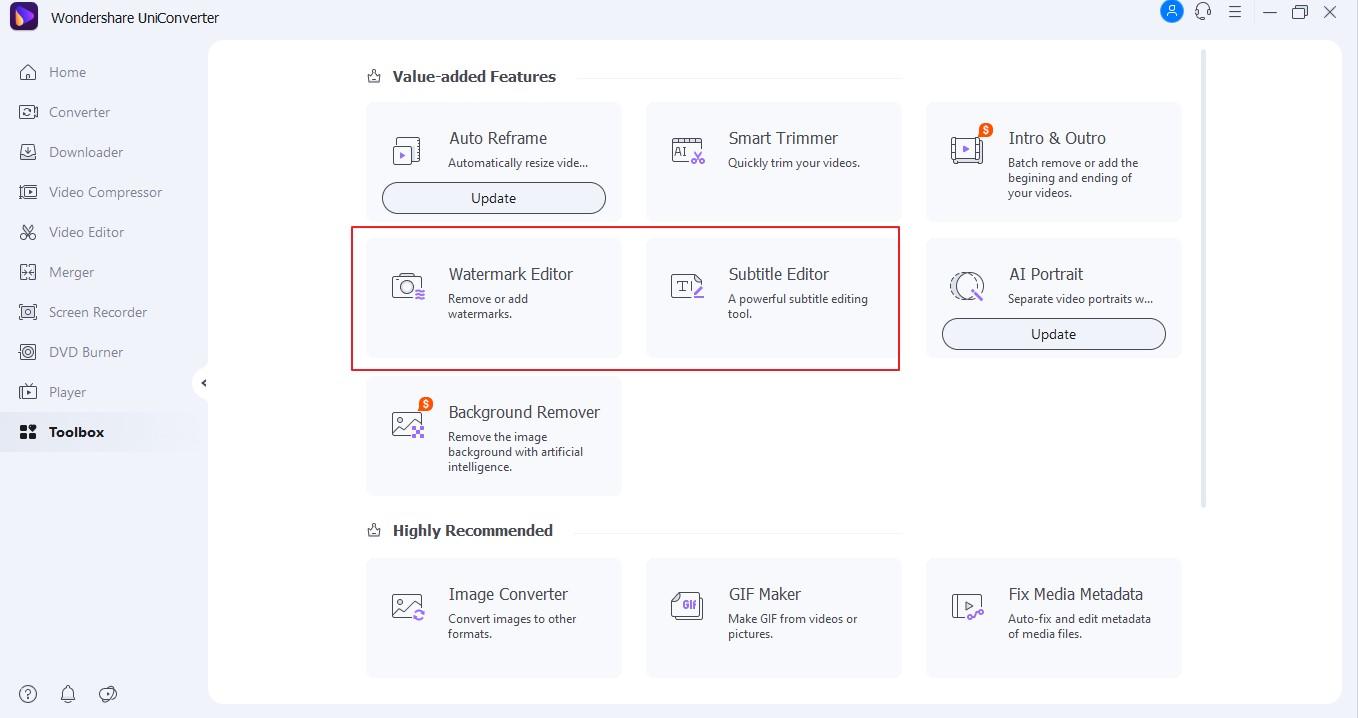Image resolution: width=1358 pixels, height=718 pixels.
Task: Click the Merger label in sidebar
Action: (71, 272)
